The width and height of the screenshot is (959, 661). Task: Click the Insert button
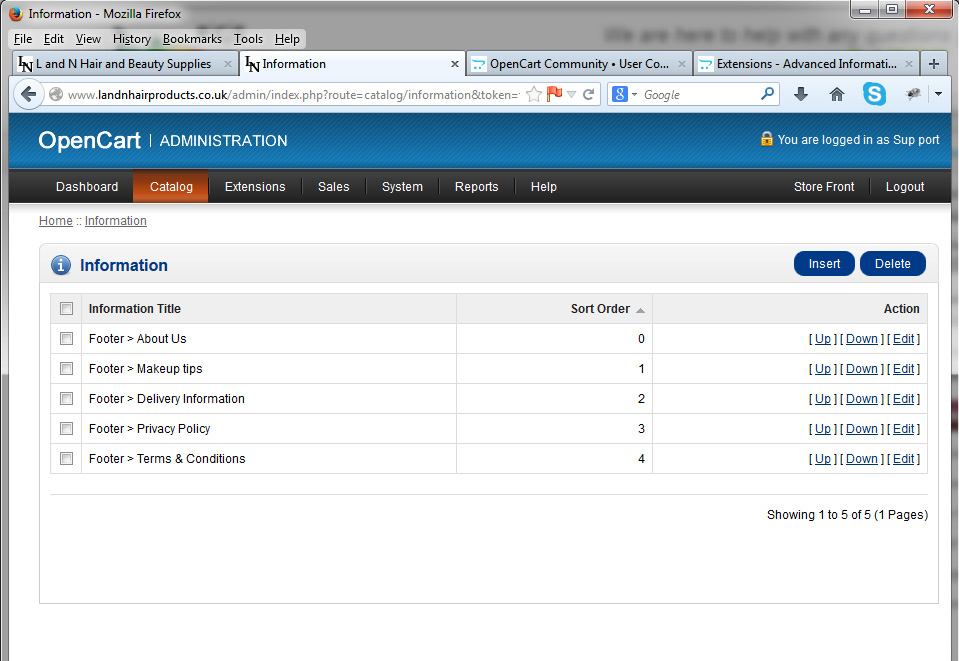click(x=824, y=264)
